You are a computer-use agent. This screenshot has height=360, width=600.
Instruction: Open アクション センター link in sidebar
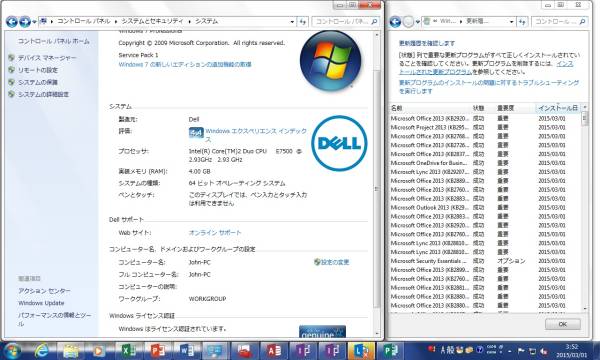[x=44, y=291]
